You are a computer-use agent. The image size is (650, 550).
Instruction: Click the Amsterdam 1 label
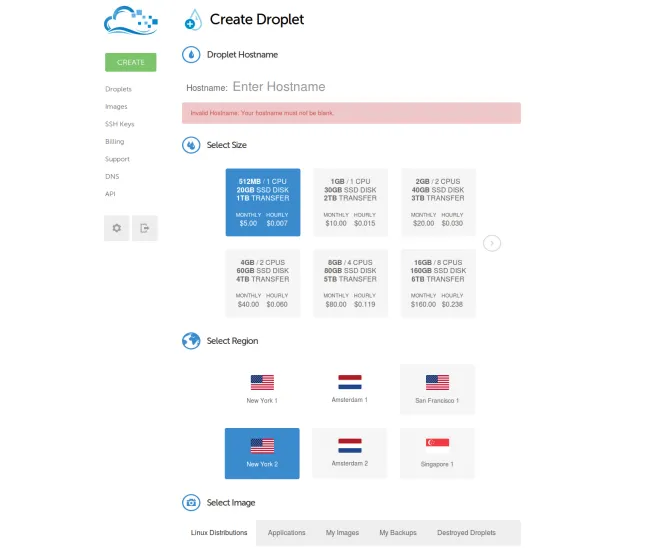pyautogui.click(x=349, y=400)
